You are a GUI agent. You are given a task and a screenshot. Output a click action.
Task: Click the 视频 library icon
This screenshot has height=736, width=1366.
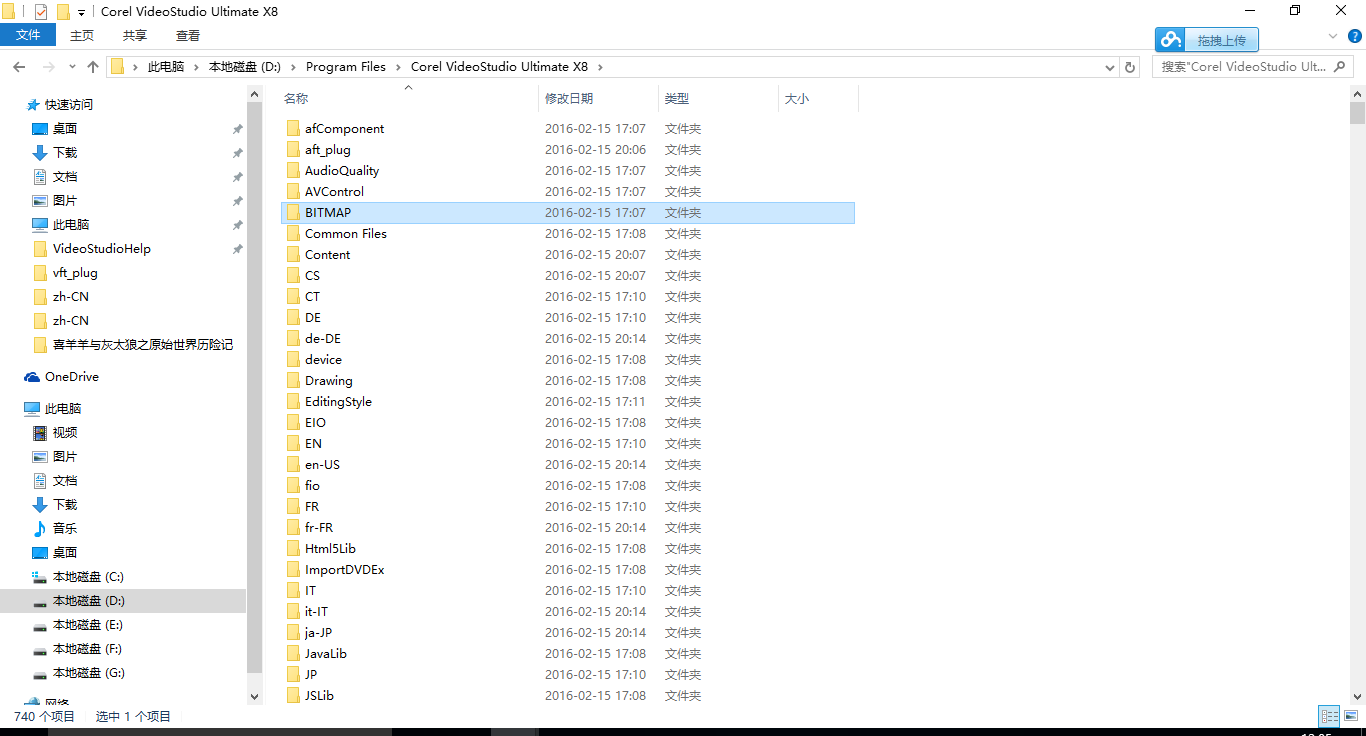click(x=40, y=432)
